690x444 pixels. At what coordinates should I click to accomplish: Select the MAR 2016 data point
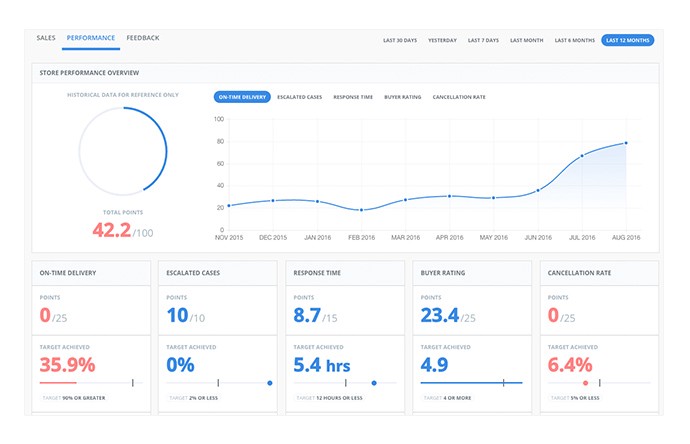coord(405,200)
